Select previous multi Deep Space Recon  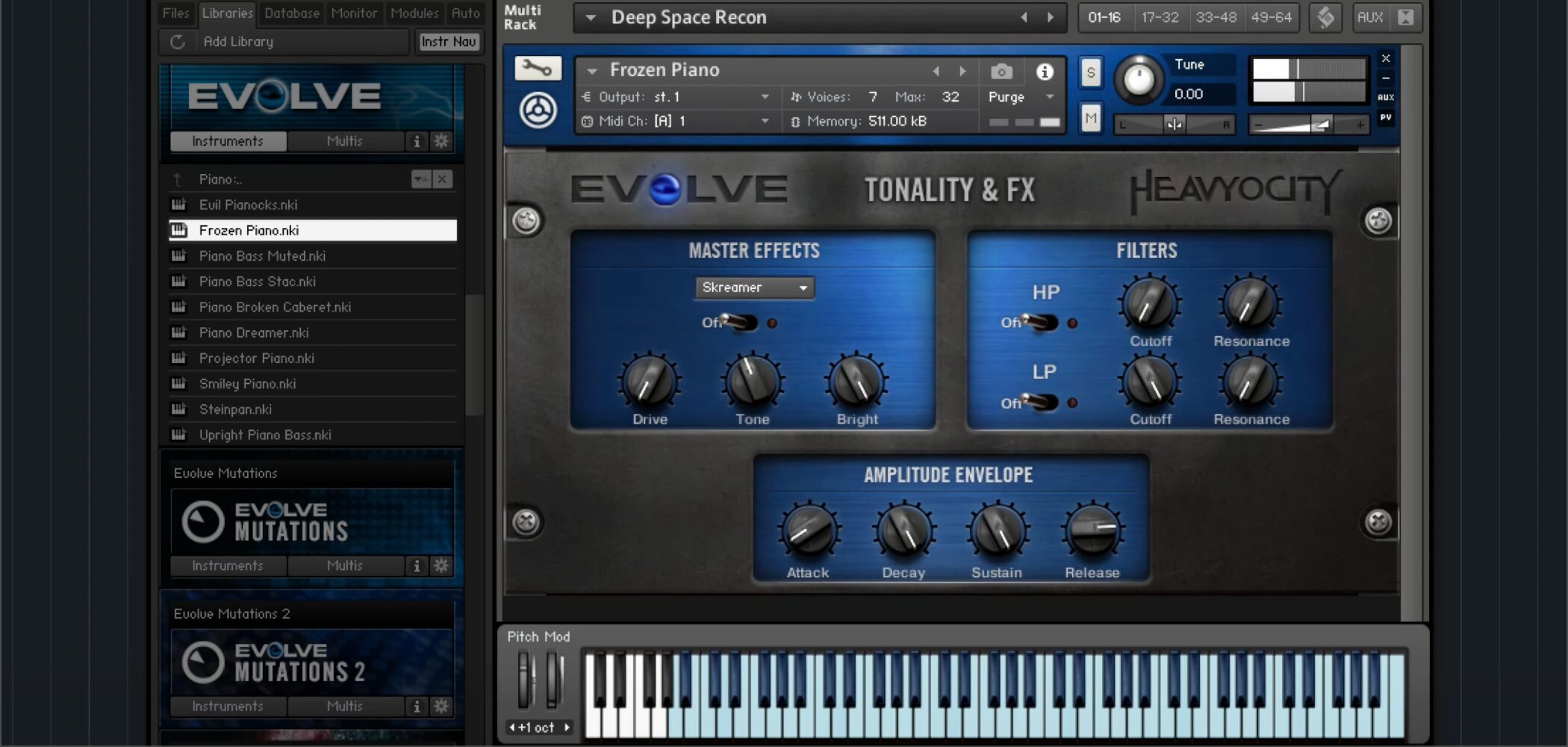[x=1024, y=17]
